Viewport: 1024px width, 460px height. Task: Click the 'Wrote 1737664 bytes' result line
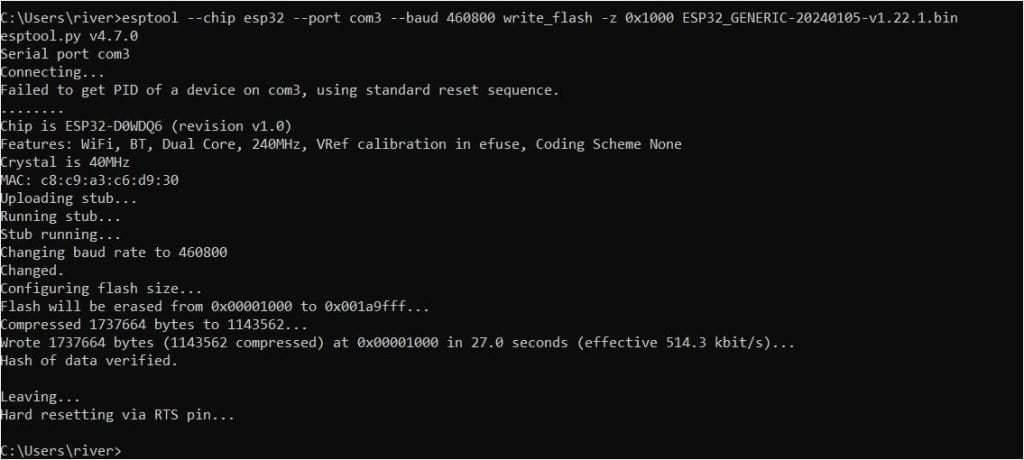pyautogui.click(x=398, y=343)
